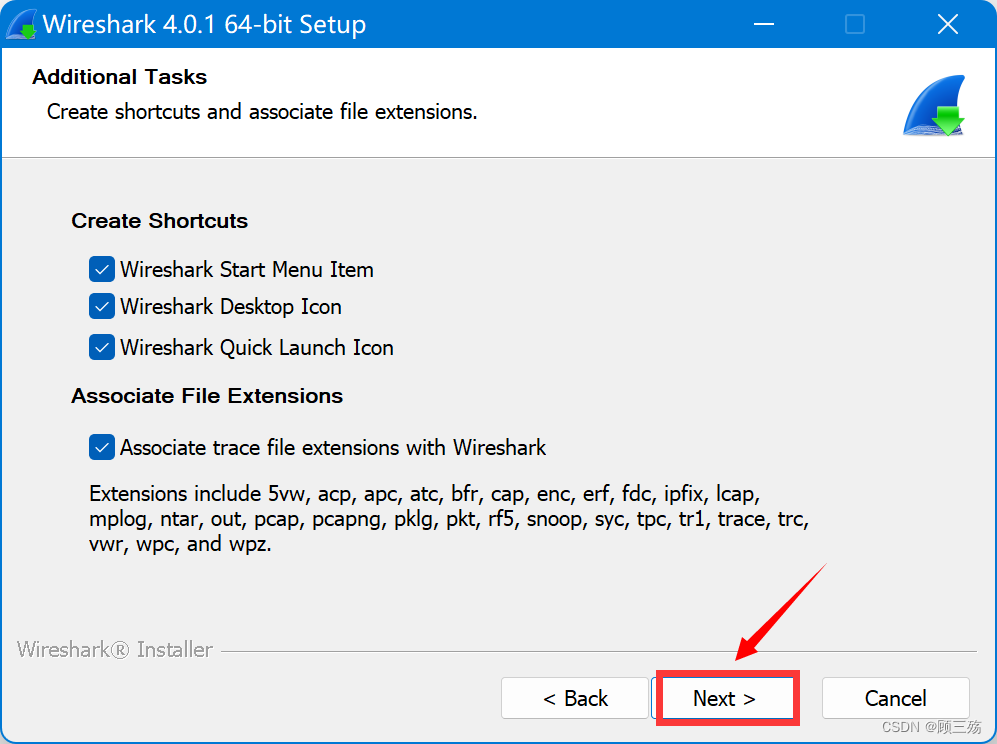Click the subtitle about shortcuts and file extensions
Image resolution: width=997 pixels, height=744 pixels.
[x=262, y=112]
